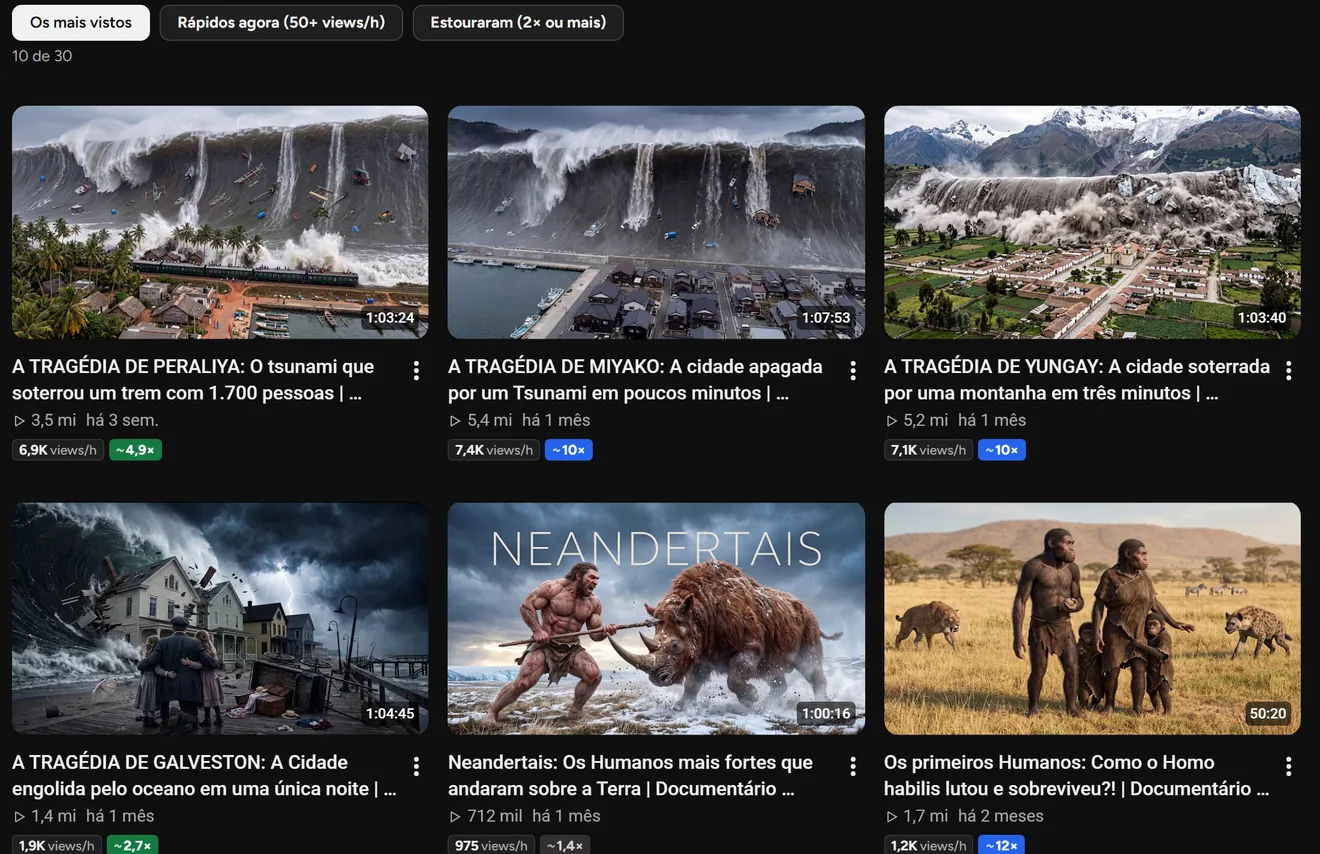Image resolution: width=1320 pixels, height=854 pixels.
Task: Click the '1,9K views/h' badge
Action: click(57, 846)
